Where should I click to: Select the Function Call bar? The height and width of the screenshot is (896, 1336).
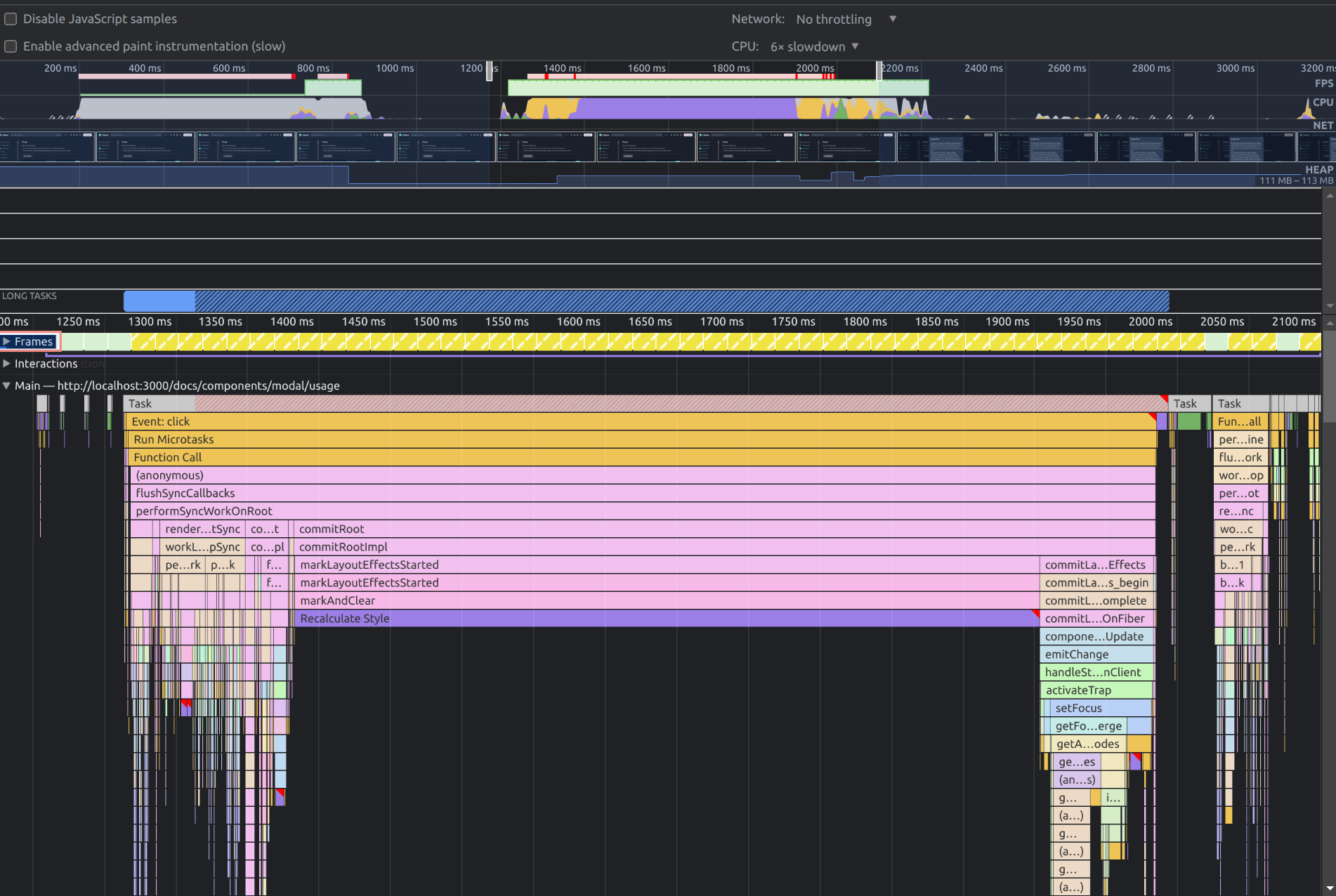(x=641, y=457)
